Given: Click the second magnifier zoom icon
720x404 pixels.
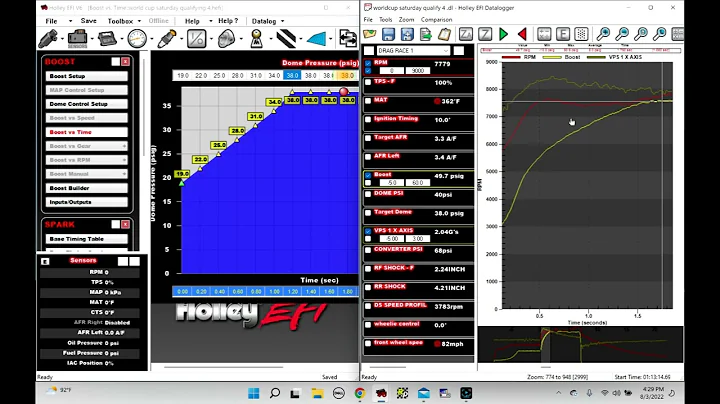Looking at the screenshot, I should (x=622, y=34).
